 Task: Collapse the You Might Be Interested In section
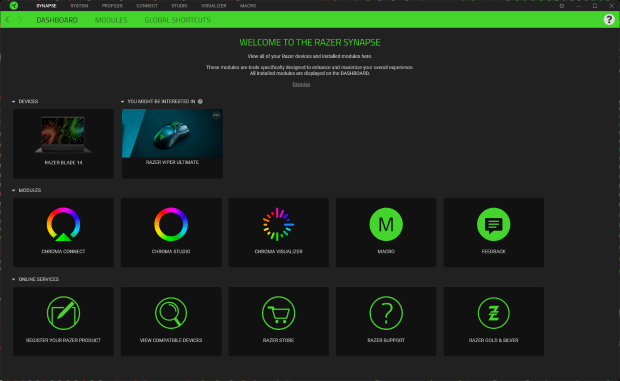click(123, 102)
